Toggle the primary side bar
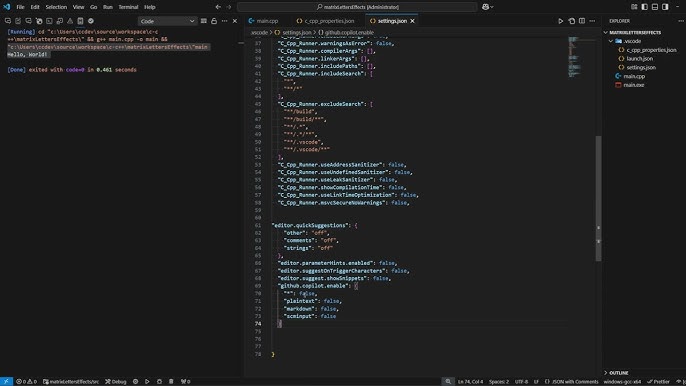 pyautogui.click(x=644, y=7)
